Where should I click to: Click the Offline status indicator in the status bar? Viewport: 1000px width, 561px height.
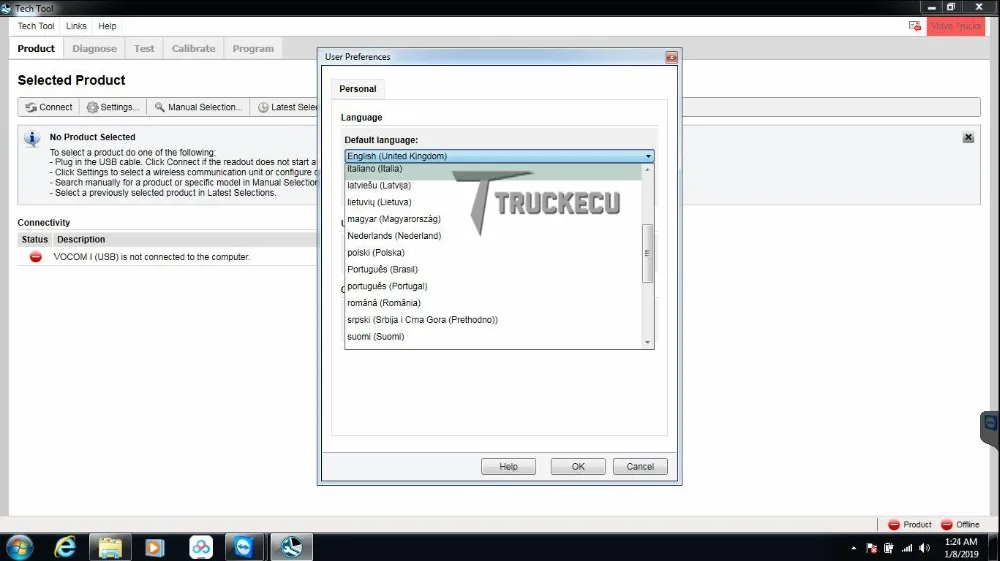pos(960,525)
